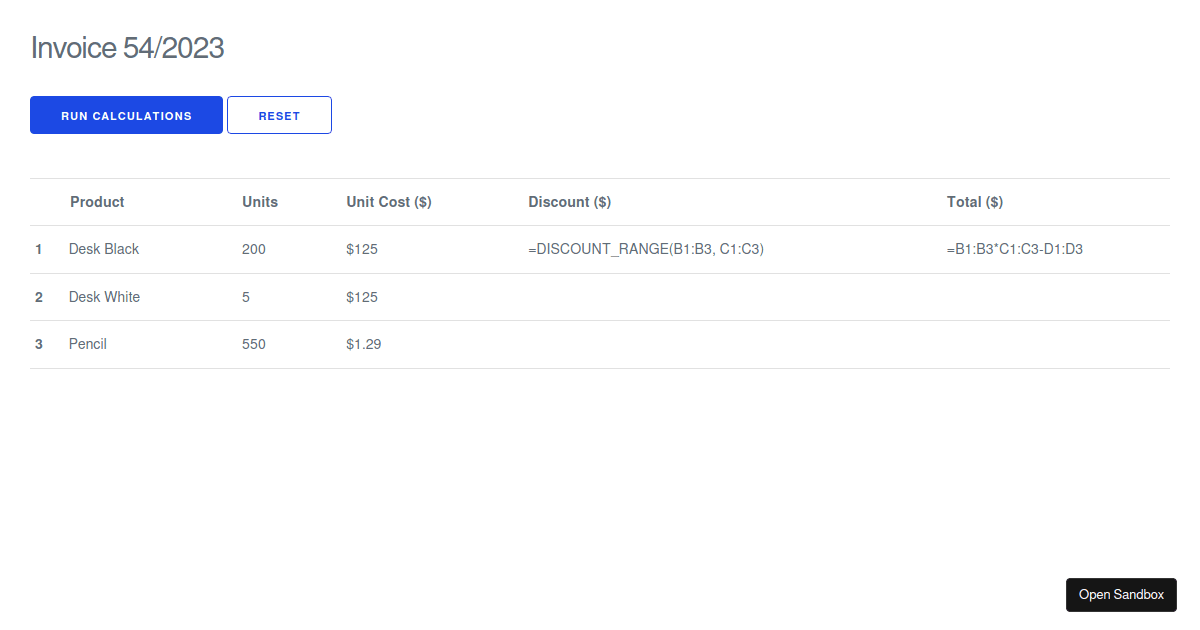Select the total formula cell =B1:B3*C1:C3-D1:D3

click(1014, 249)
